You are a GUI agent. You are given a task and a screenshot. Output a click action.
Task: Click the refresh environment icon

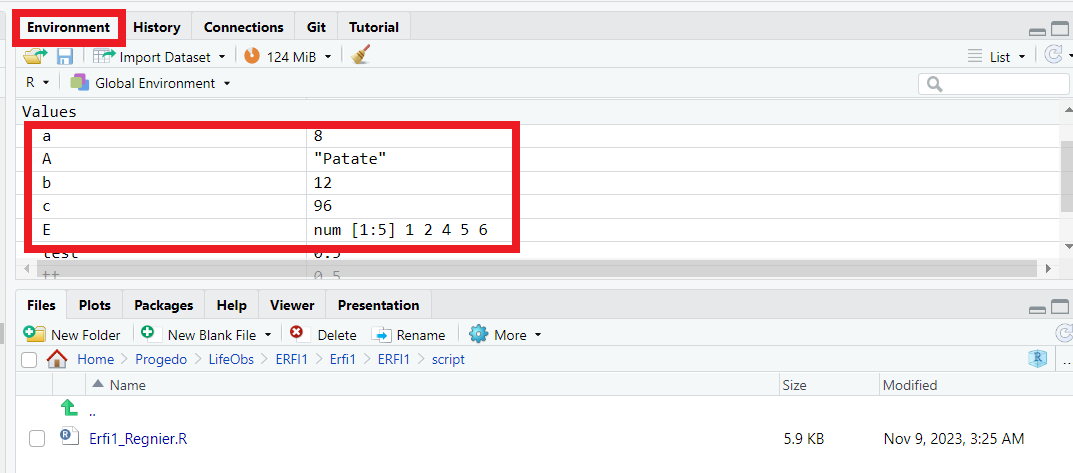point(1053,56)
